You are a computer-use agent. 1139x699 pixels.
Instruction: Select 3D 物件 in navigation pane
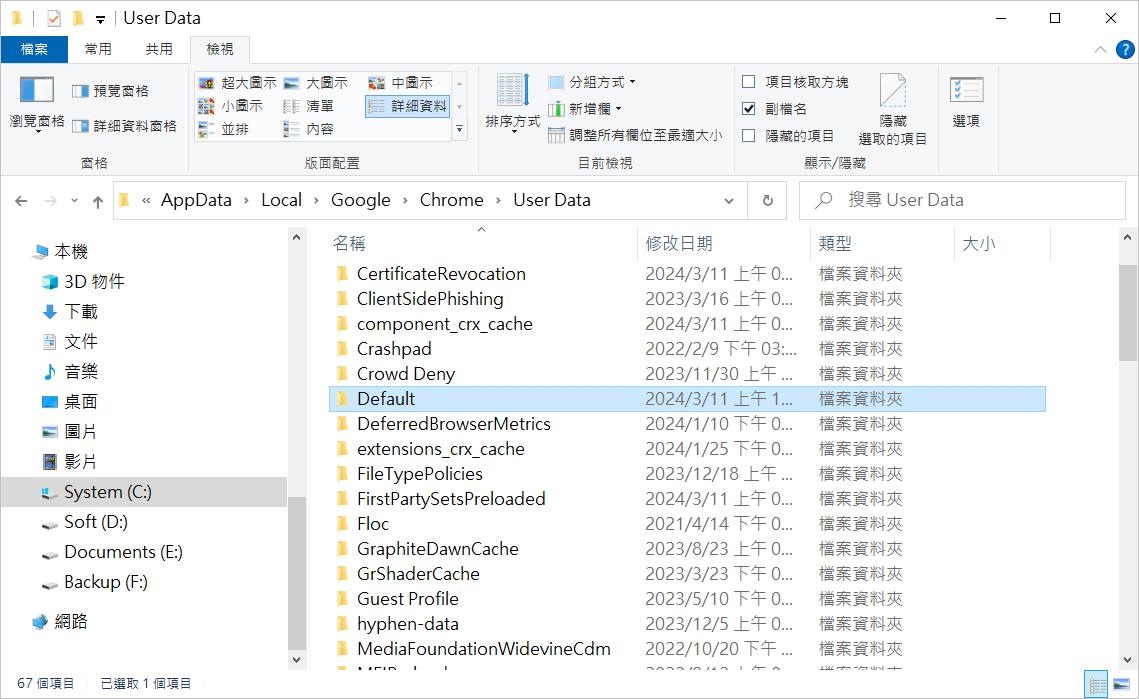tap(83, 281)
